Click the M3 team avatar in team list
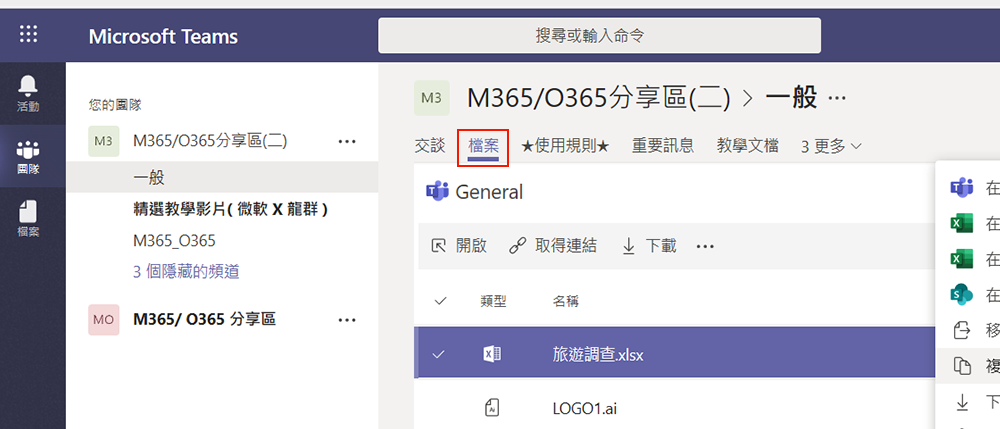Viewport: 1000px width, 429px height. [x=103, y=142]
